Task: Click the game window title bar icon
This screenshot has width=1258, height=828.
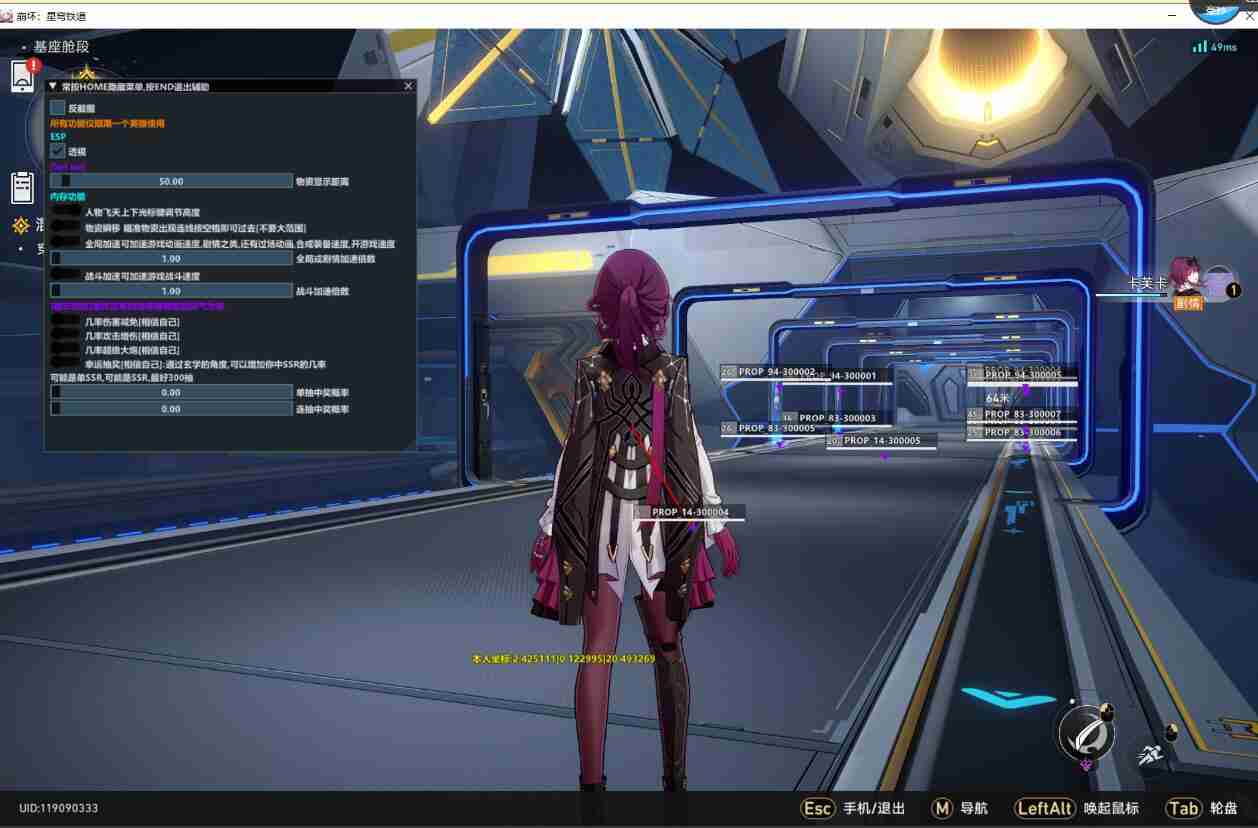Action: point(7,15)
